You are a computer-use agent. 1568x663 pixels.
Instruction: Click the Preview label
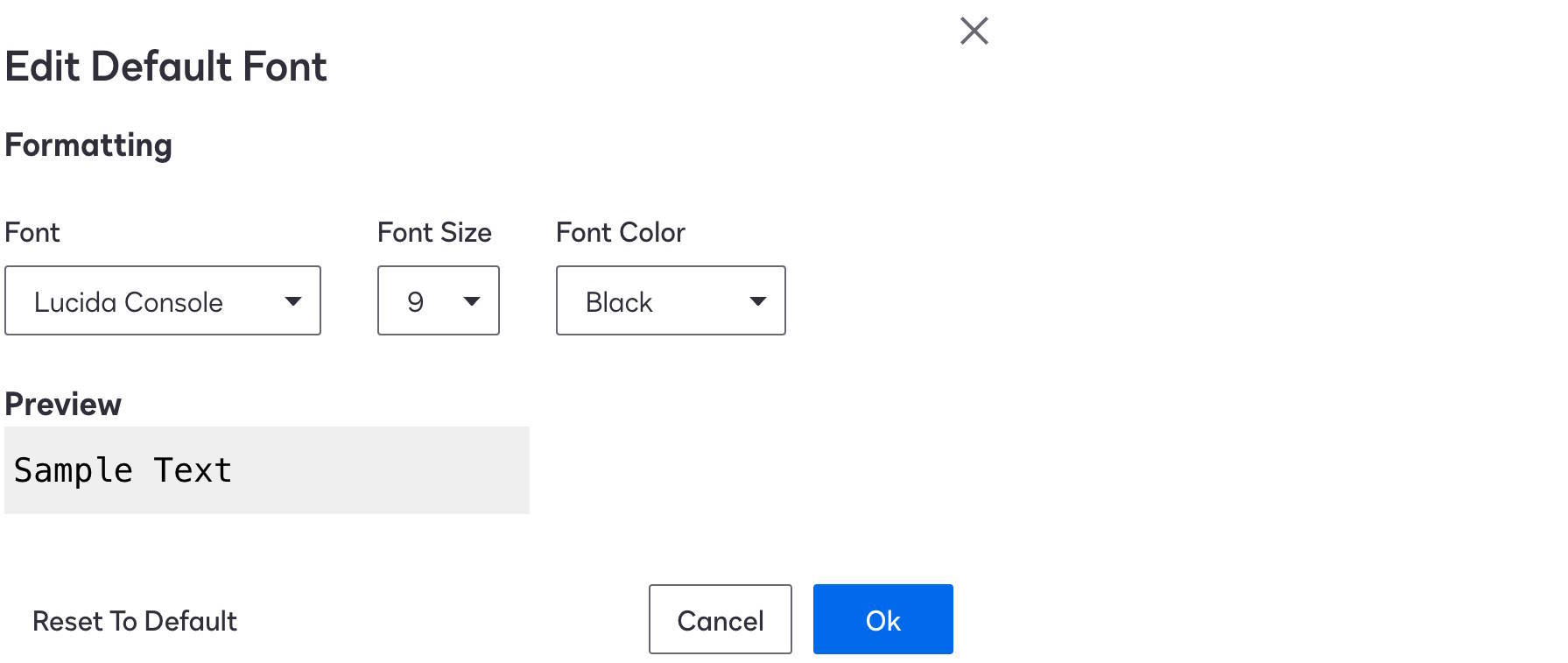coord(63,403)
